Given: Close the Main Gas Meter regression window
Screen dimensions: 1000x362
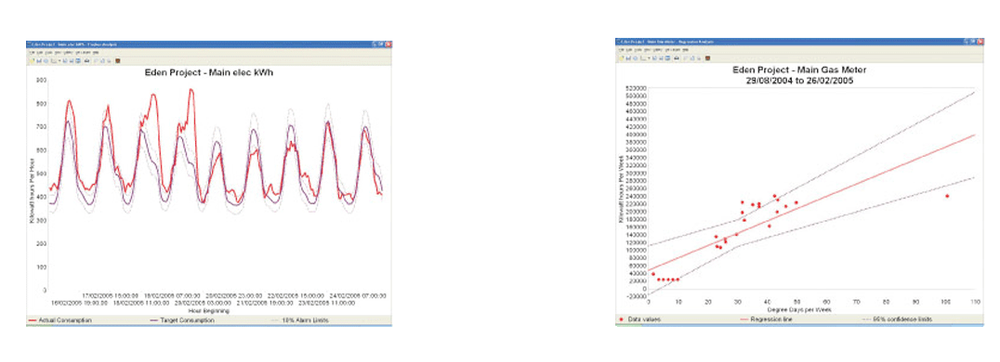Looking at the screenshot, I should click(x=980, y=41).
